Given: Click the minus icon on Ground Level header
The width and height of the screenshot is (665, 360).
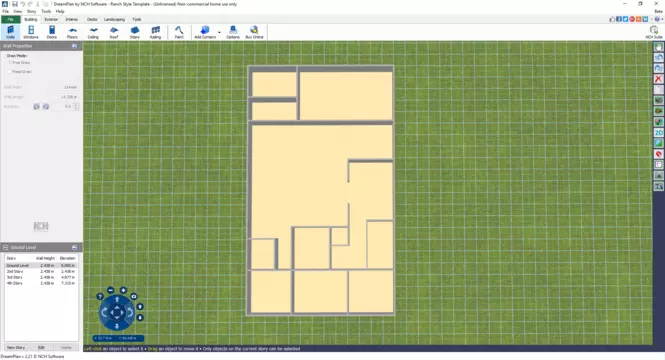Looking at the screenshot, I should pos(6,247).
